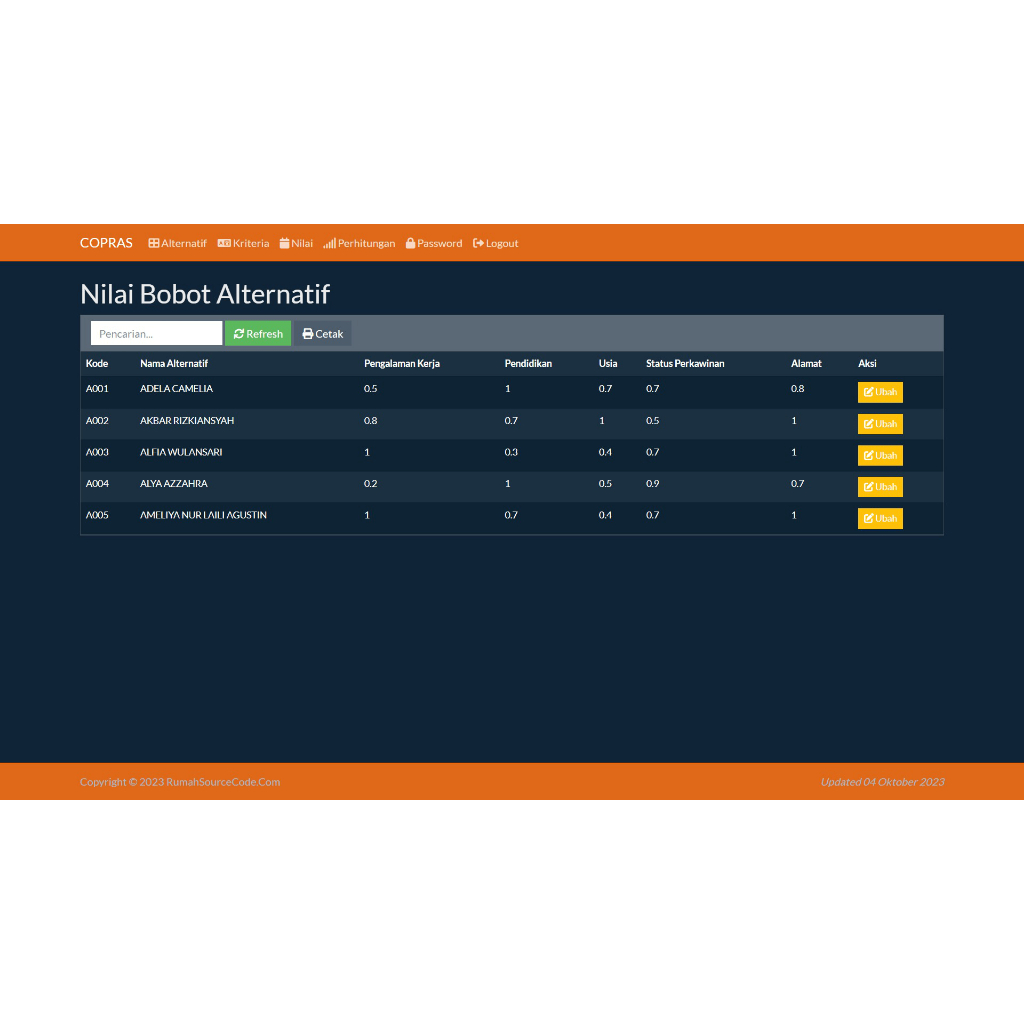Click the bar chart icon beside Perhitungan

pos(329,243)
